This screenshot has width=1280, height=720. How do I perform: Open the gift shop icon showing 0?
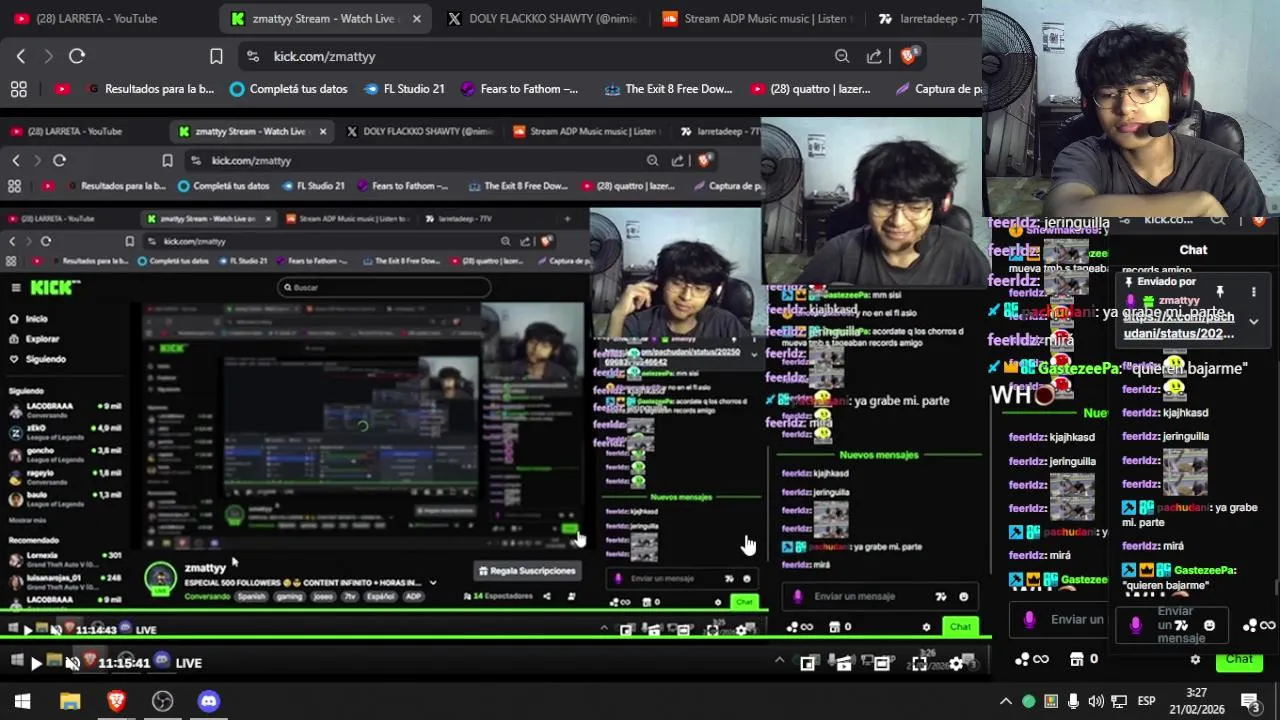pyautogui.click(x=1084, y=659)
